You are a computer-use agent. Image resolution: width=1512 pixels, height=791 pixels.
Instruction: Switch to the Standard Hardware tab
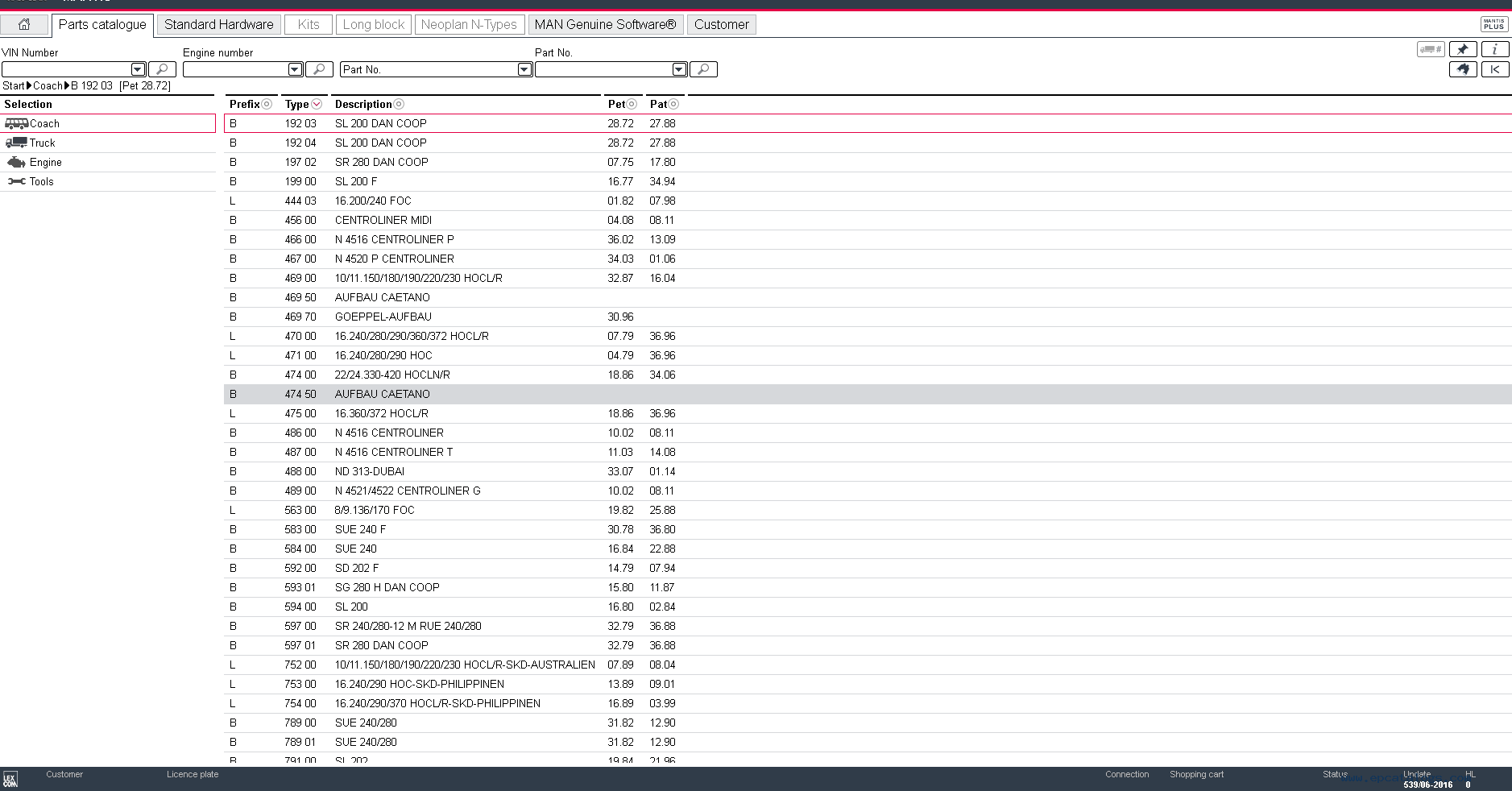pos(219,24)
